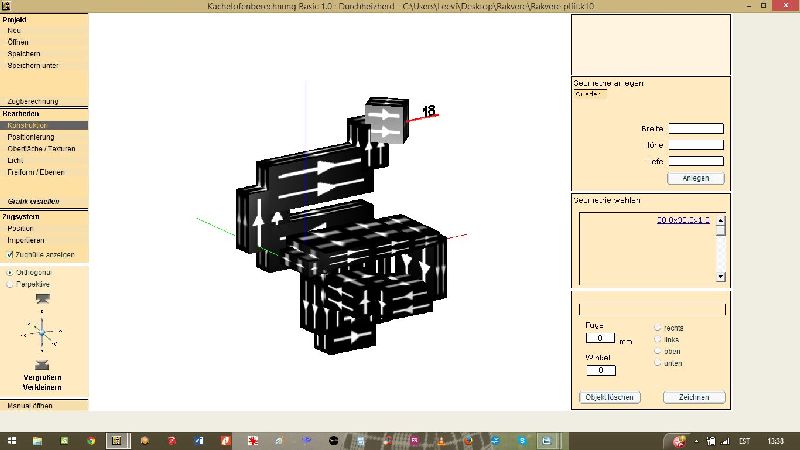Screen dimensions: 800x450
Task: Select the 50.0x... element link in list
Action: (683, 219)
